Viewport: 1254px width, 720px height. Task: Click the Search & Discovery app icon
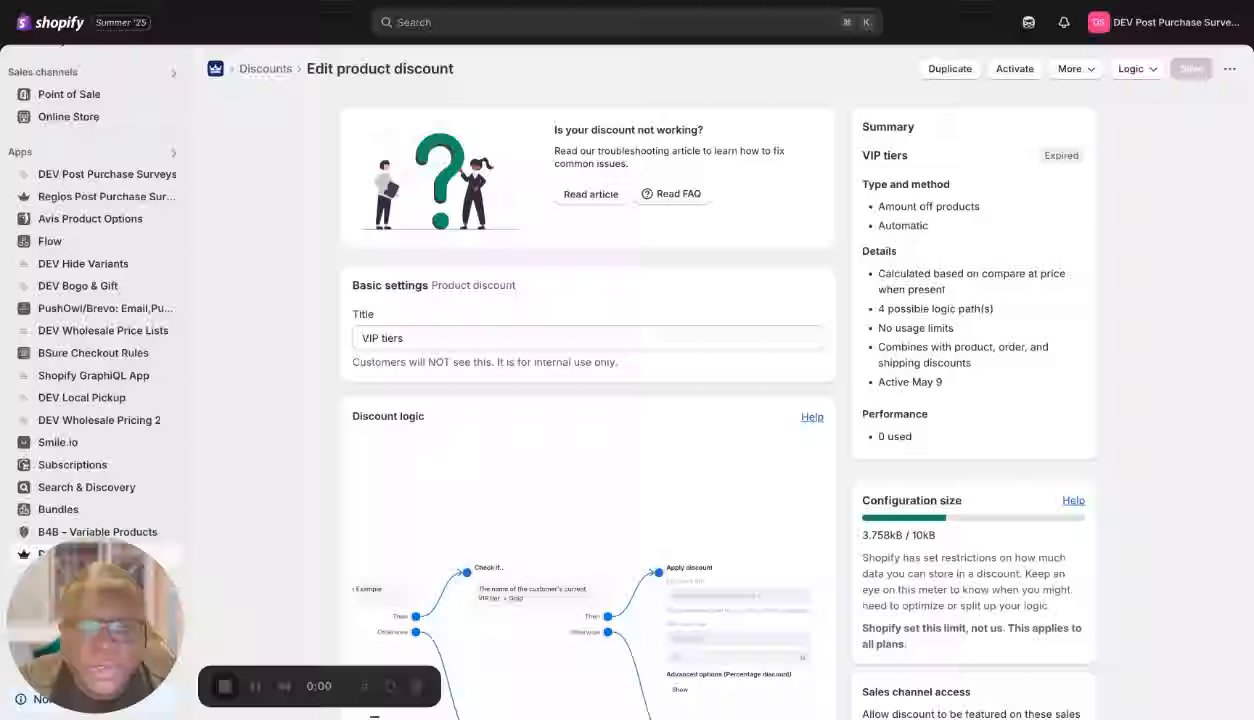click(24, 487)
